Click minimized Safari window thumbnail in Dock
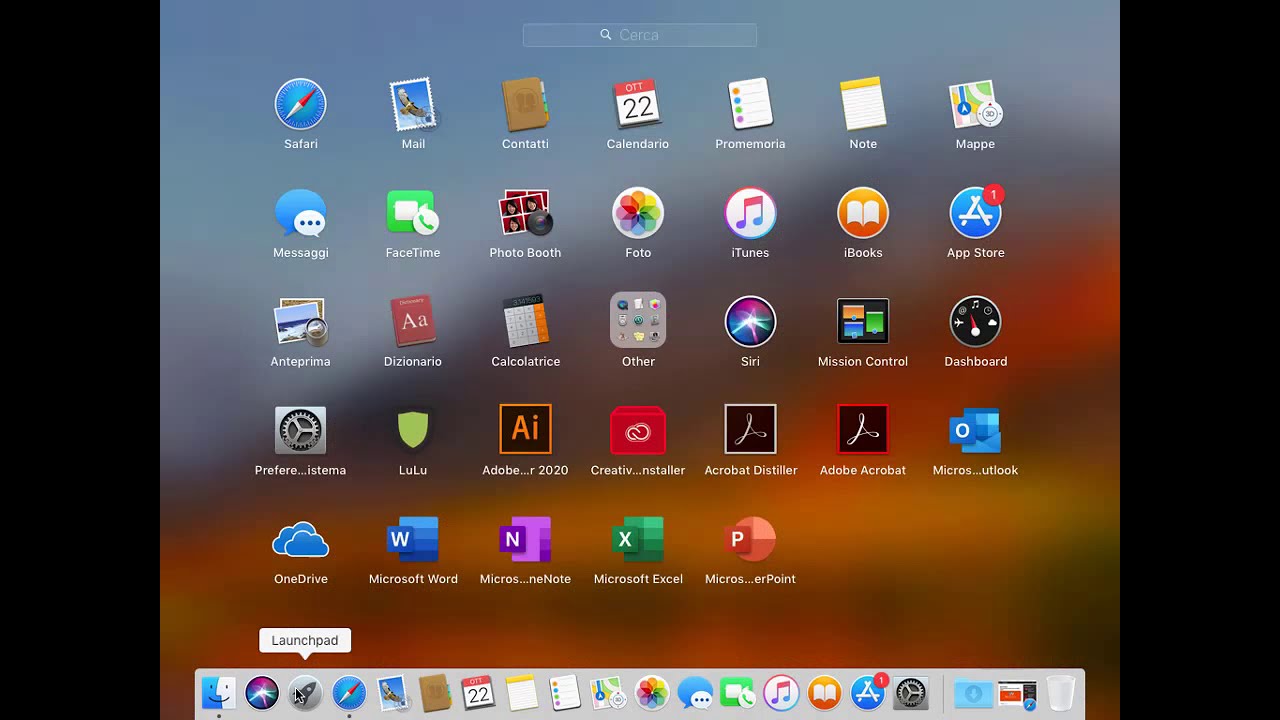 [1017, 693]
